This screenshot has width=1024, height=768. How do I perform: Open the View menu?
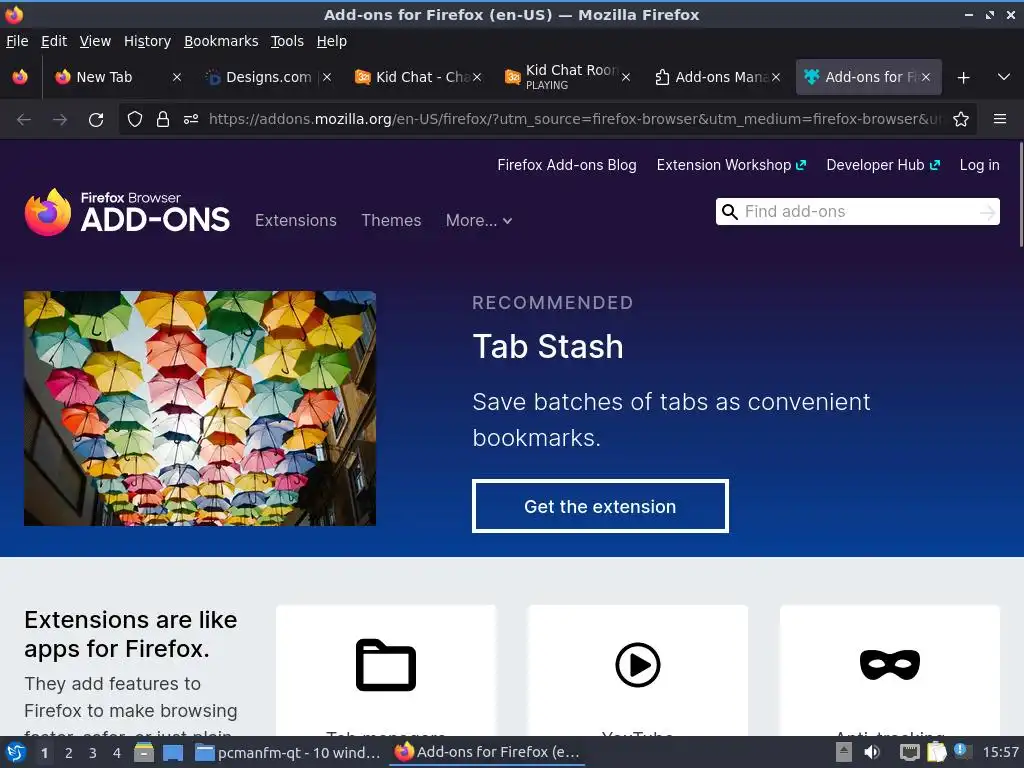[x=95, y=41]
